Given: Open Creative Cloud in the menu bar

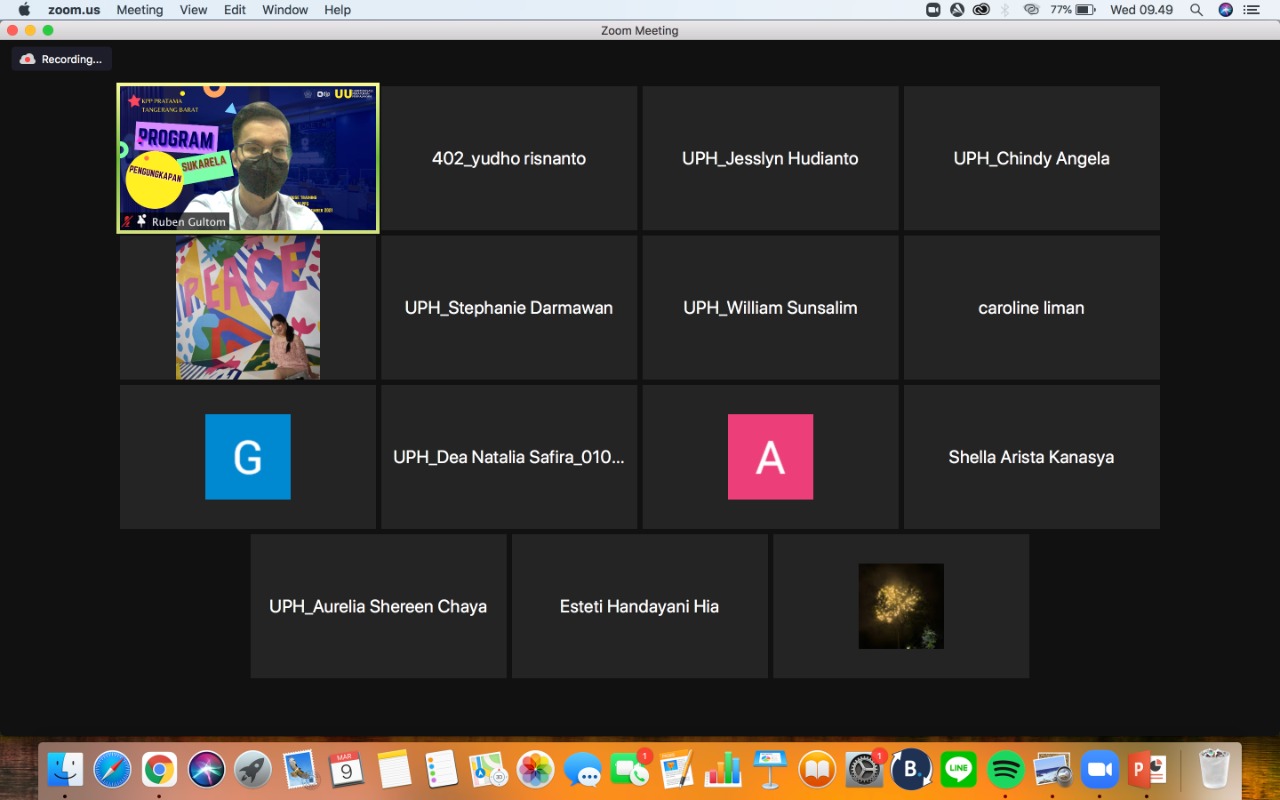Looking at the screenshot, I should pos(981,10).
